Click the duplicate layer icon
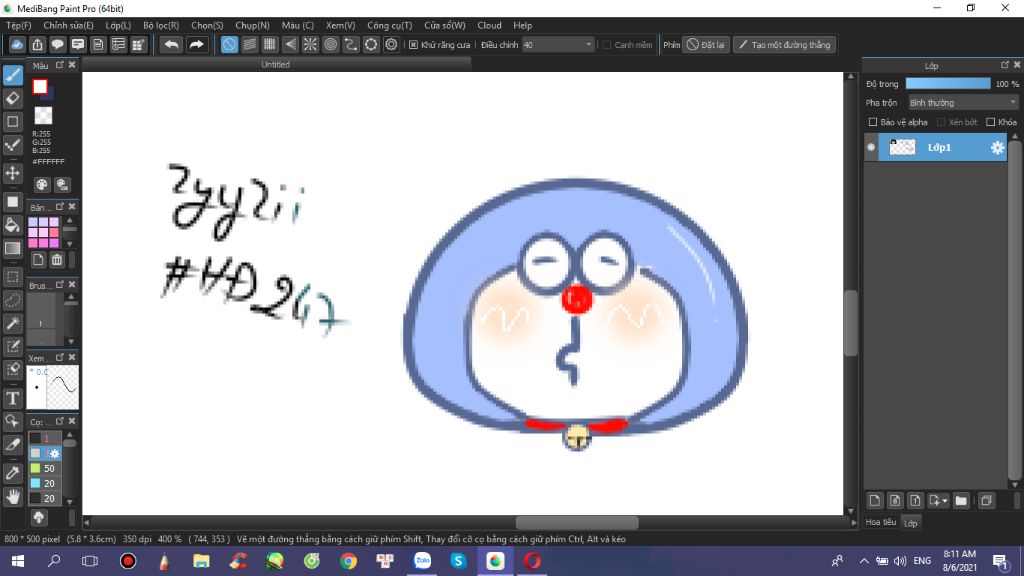The width and height of the screenshot is (1024, 576). pos(986,501)
